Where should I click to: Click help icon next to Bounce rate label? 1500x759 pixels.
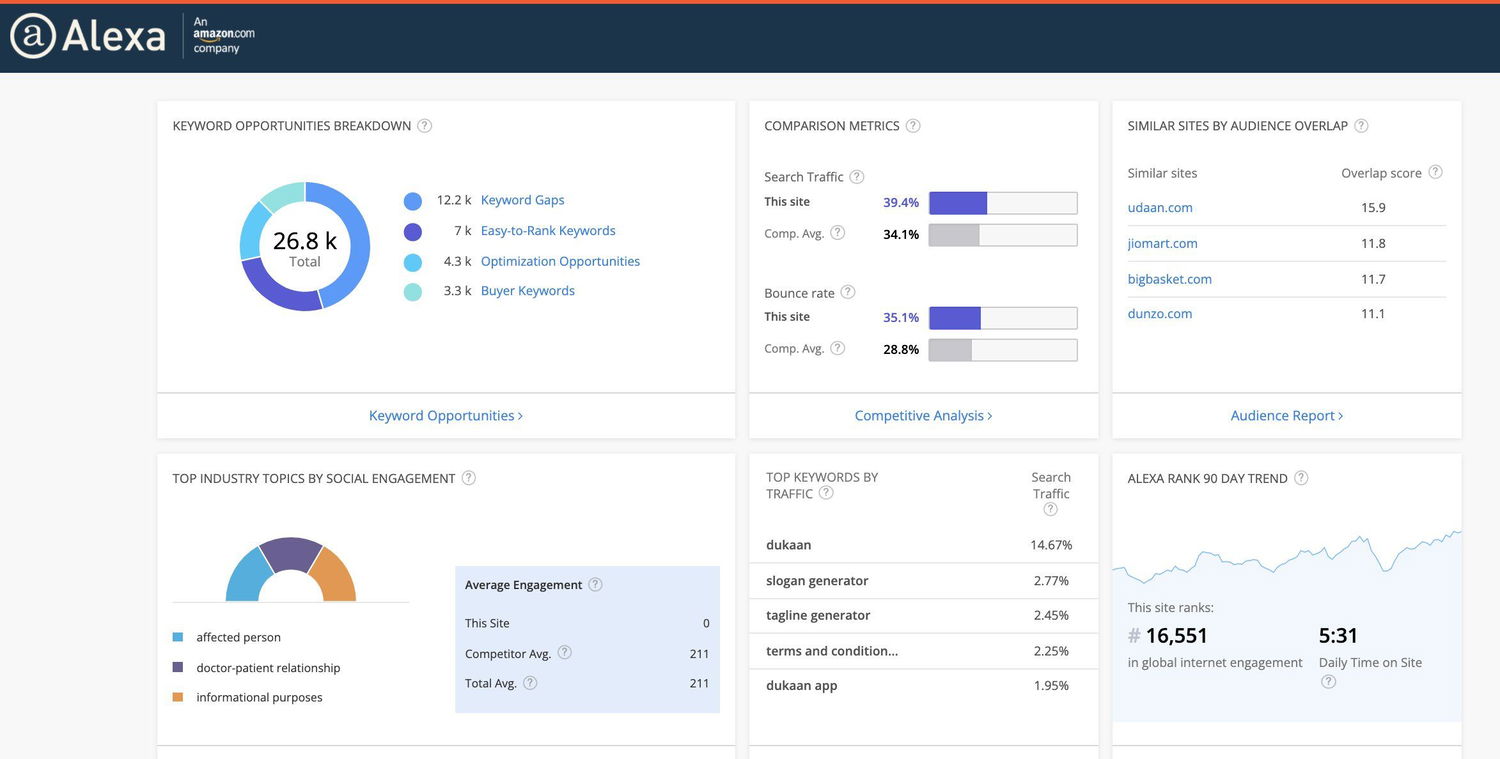[x=848, y=292]
